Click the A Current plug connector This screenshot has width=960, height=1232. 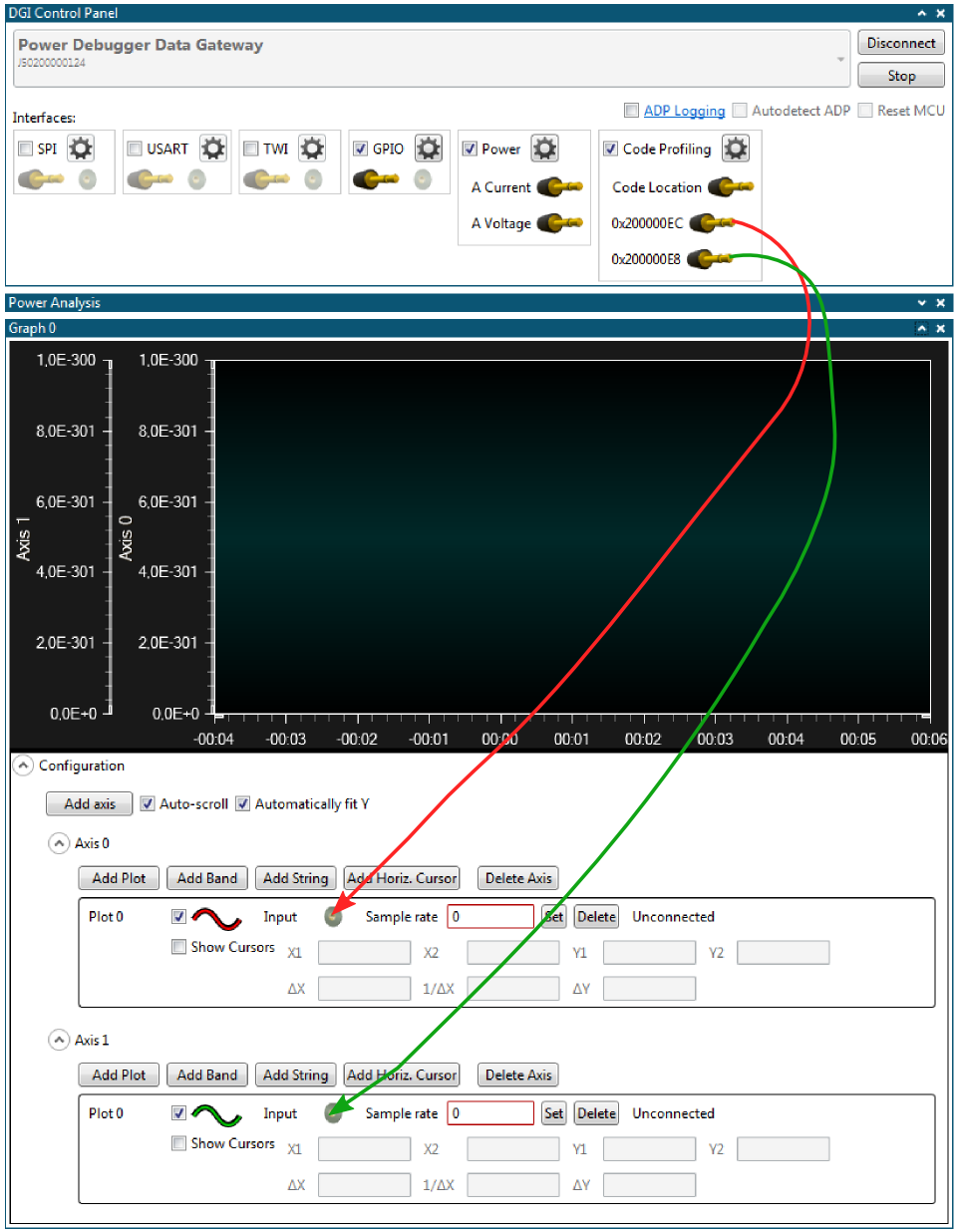coord(560,186)
